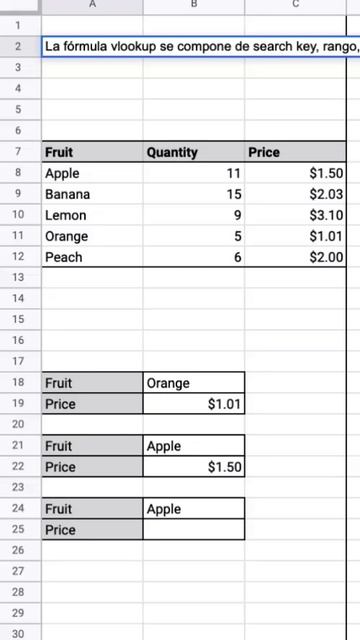The width and height of the screenshot is (360, 640).
Task: Select the Banana cell
Action: click(92, 194)
